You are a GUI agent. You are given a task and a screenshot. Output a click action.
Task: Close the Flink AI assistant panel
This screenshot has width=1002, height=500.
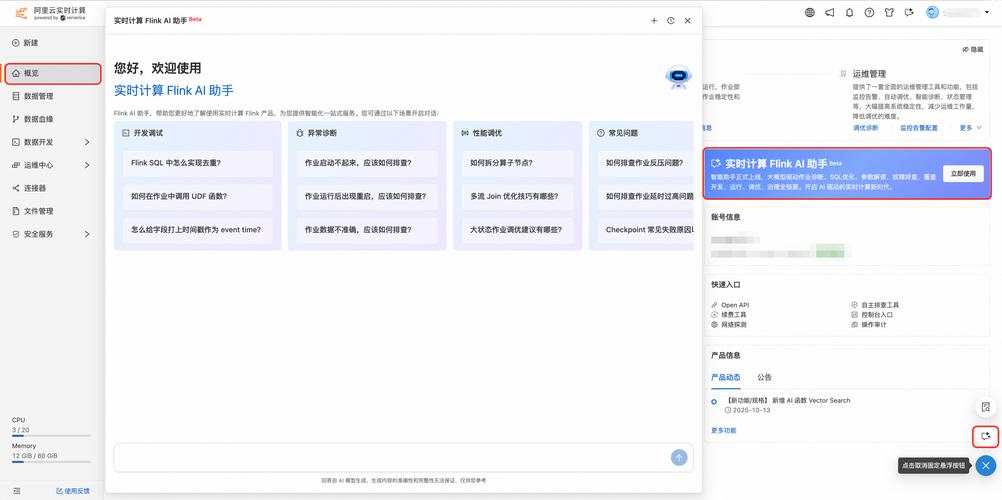pyautogui.click(x=688, y=20)
